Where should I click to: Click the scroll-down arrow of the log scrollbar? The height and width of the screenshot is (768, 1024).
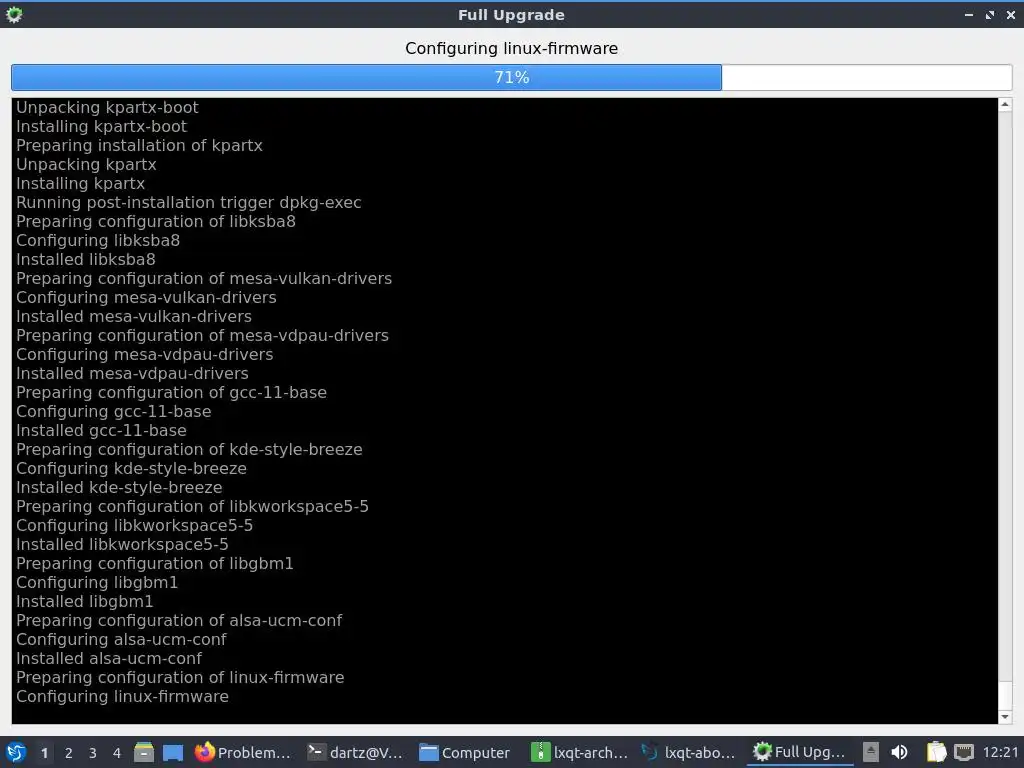coord(1005,717)
